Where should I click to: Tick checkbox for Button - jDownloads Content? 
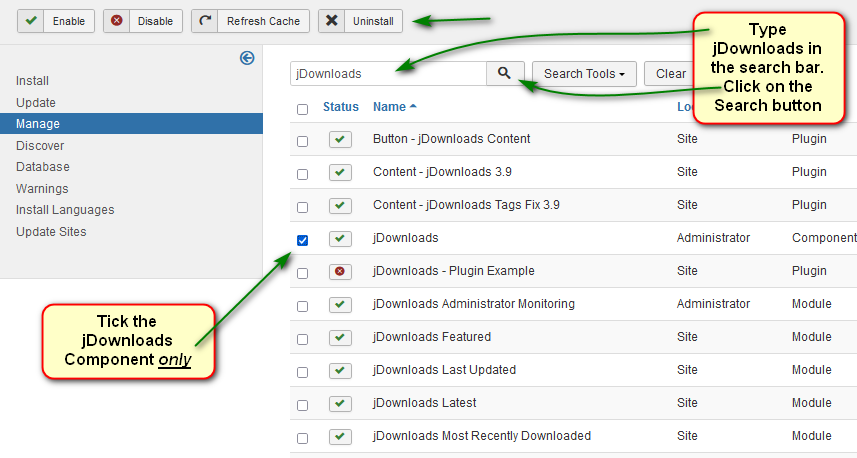(x=302, y=141)
